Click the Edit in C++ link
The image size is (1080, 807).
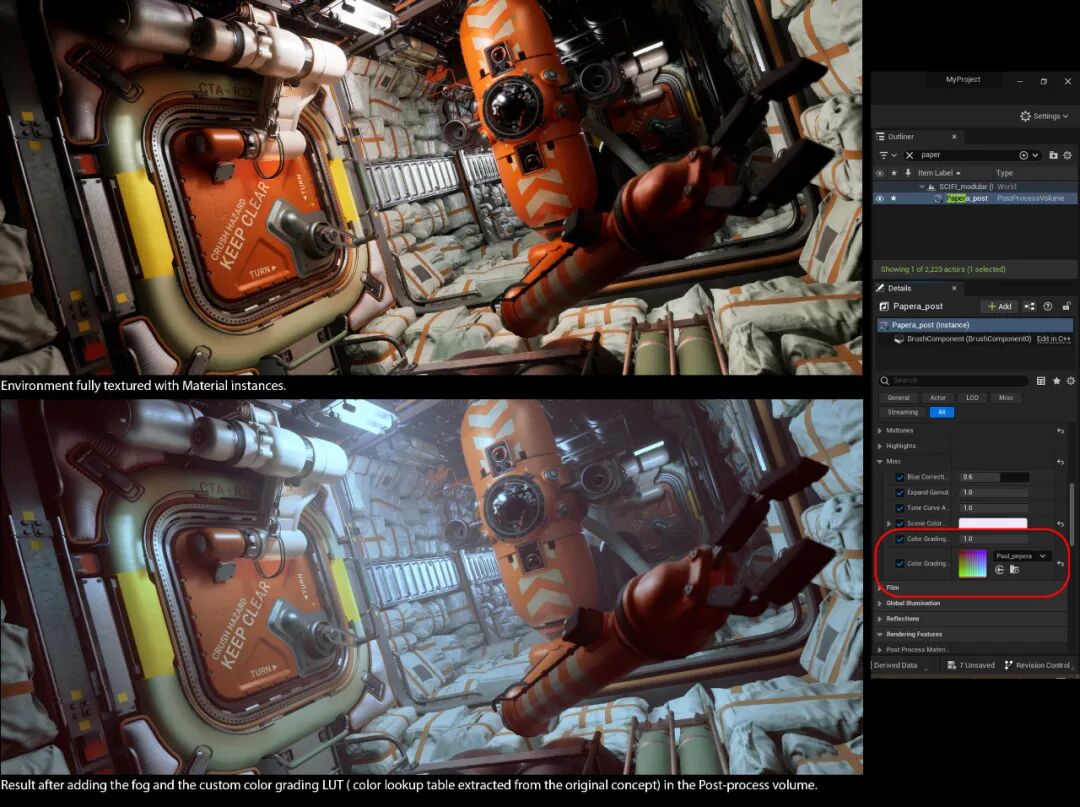tap(1054, 339)
